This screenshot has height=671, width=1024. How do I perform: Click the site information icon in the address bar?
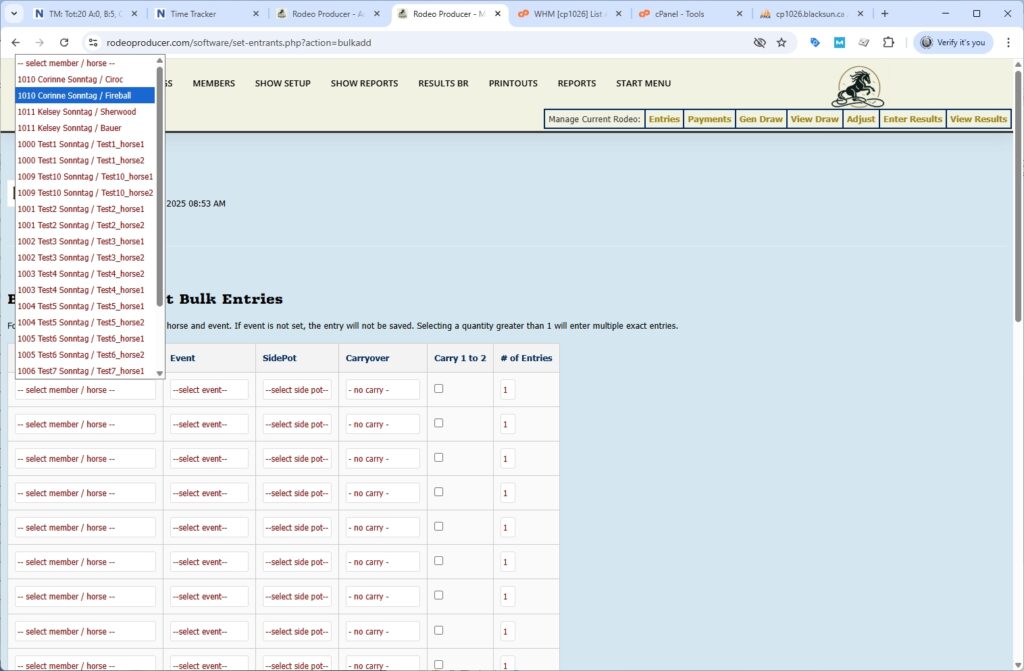click(x=92, y=43)
